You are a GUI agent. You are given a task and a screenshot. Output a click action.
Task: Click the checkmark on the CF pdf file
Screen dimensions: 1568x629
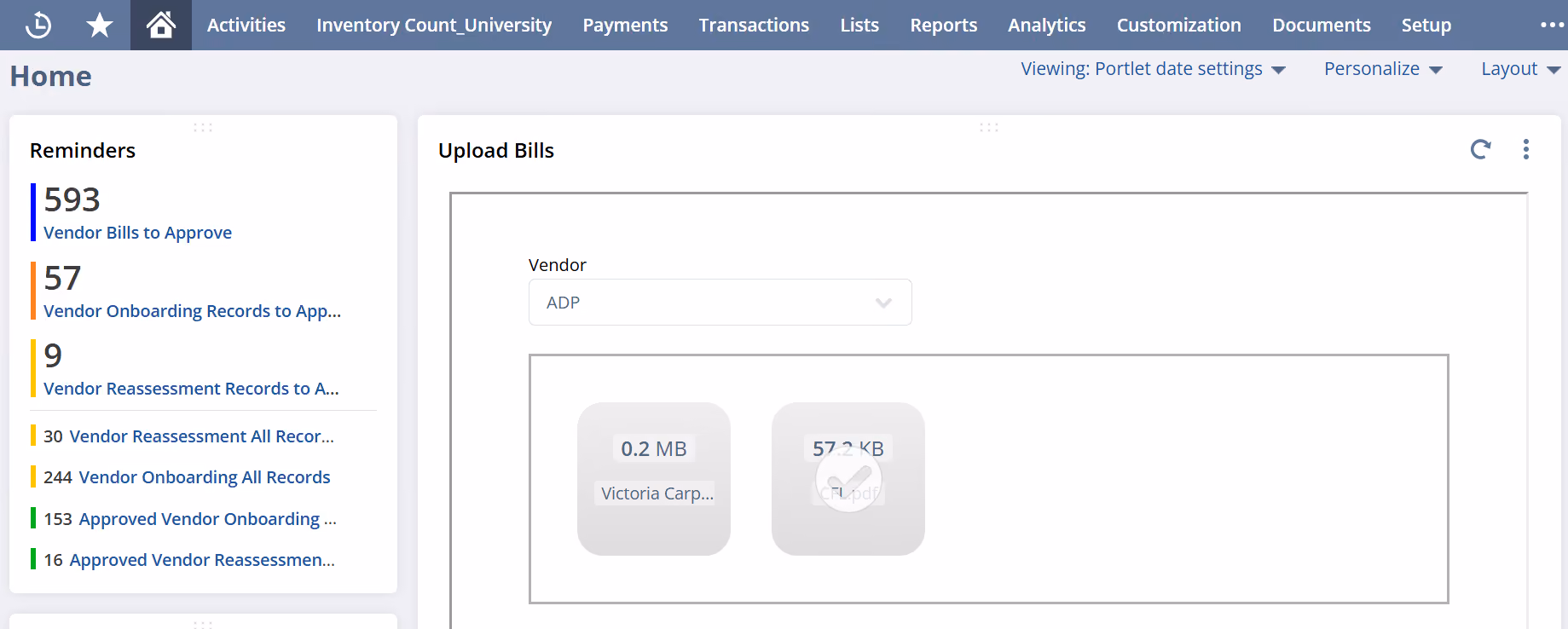pos(848,480)
